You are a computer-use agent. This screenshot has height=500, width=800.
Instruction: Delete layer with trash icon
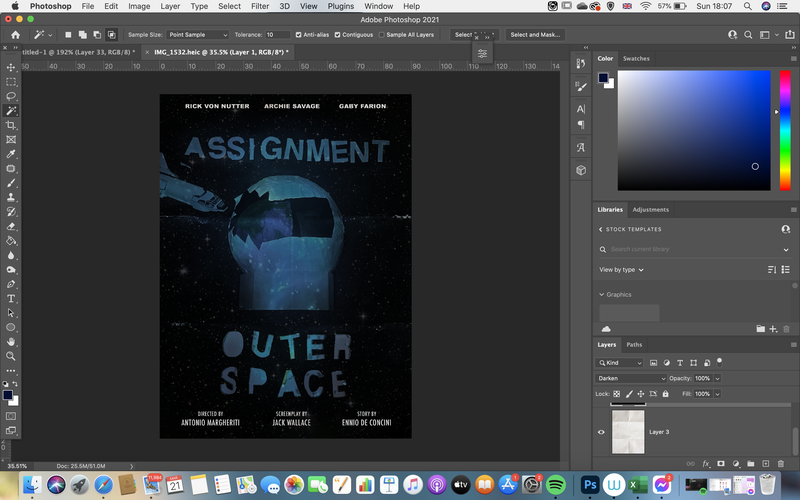pyautogui.click(x=780, y=463)
